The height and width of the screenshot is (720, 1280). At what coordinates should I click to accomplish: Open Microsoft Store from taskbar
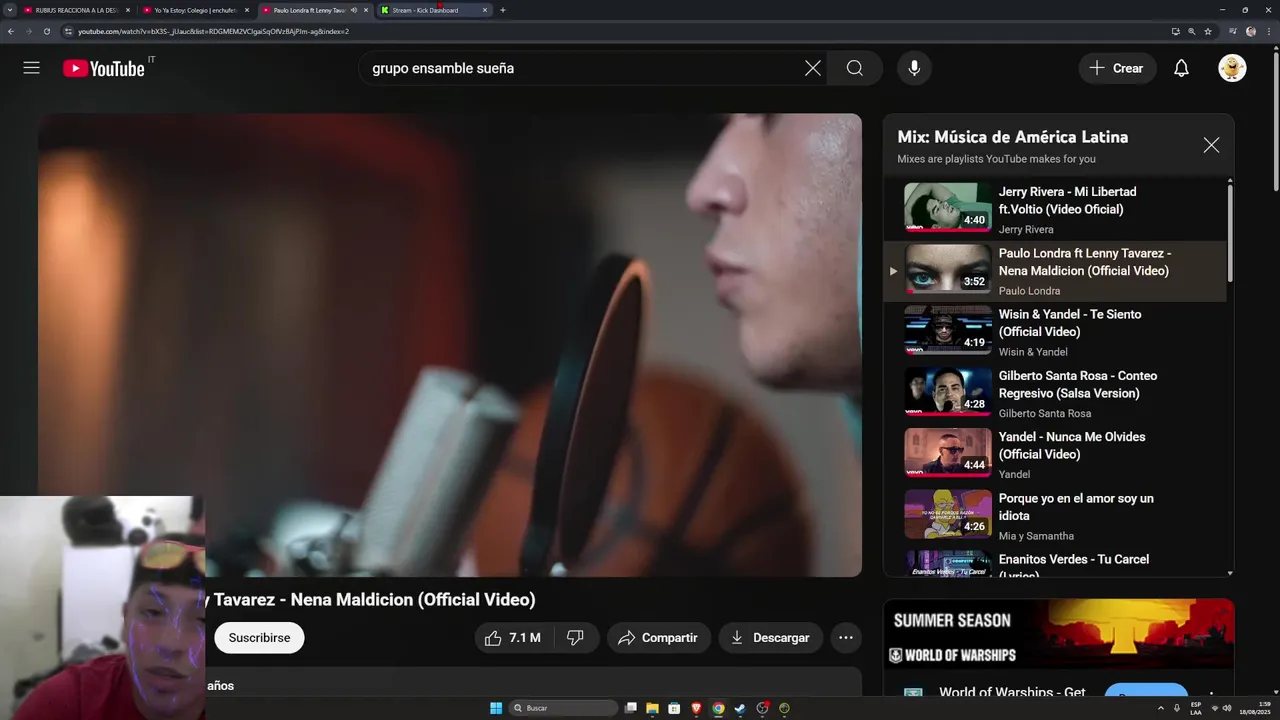tap(674, 708)
